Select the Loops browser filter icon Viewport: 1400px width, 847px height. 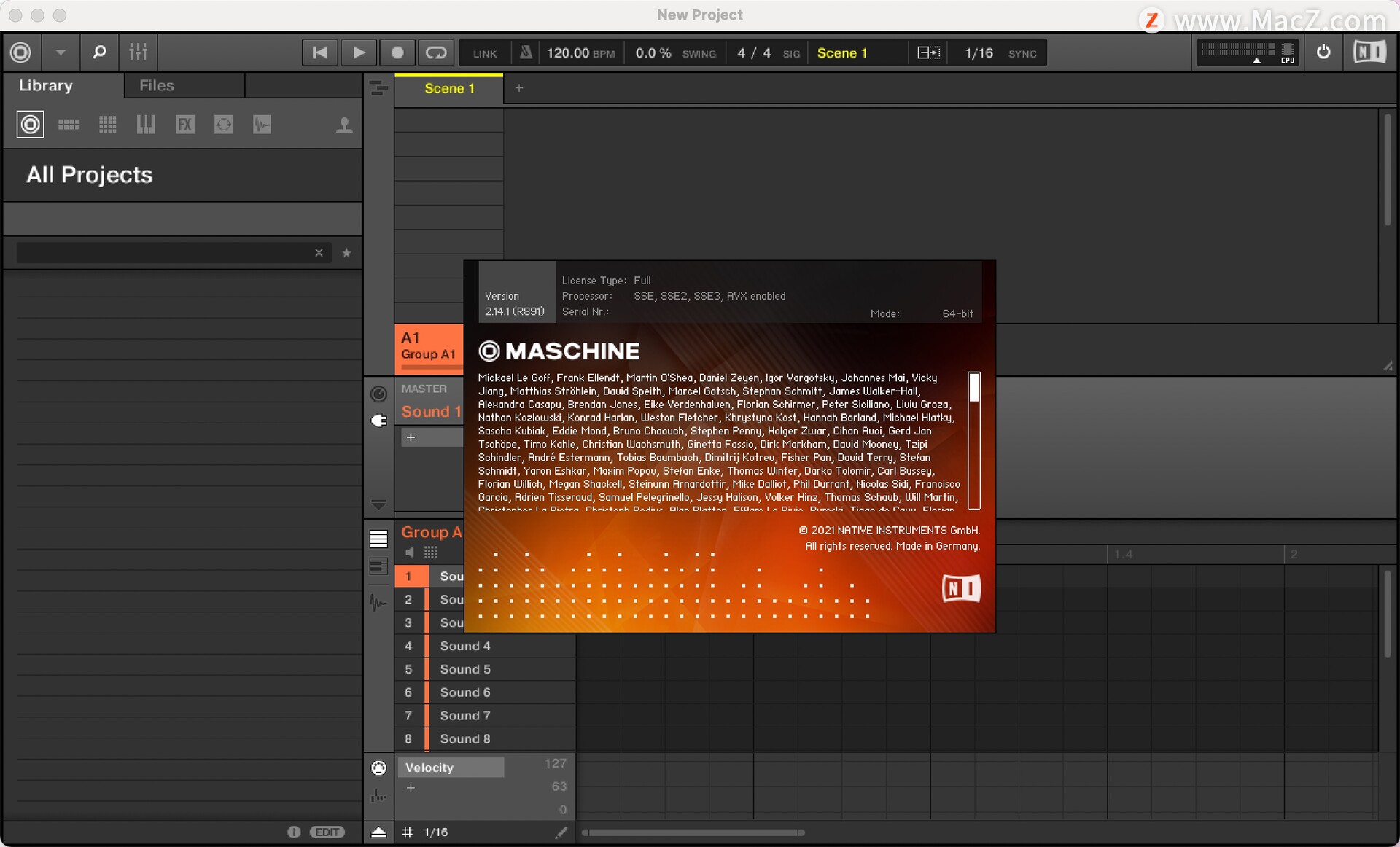tap(224, 125)
